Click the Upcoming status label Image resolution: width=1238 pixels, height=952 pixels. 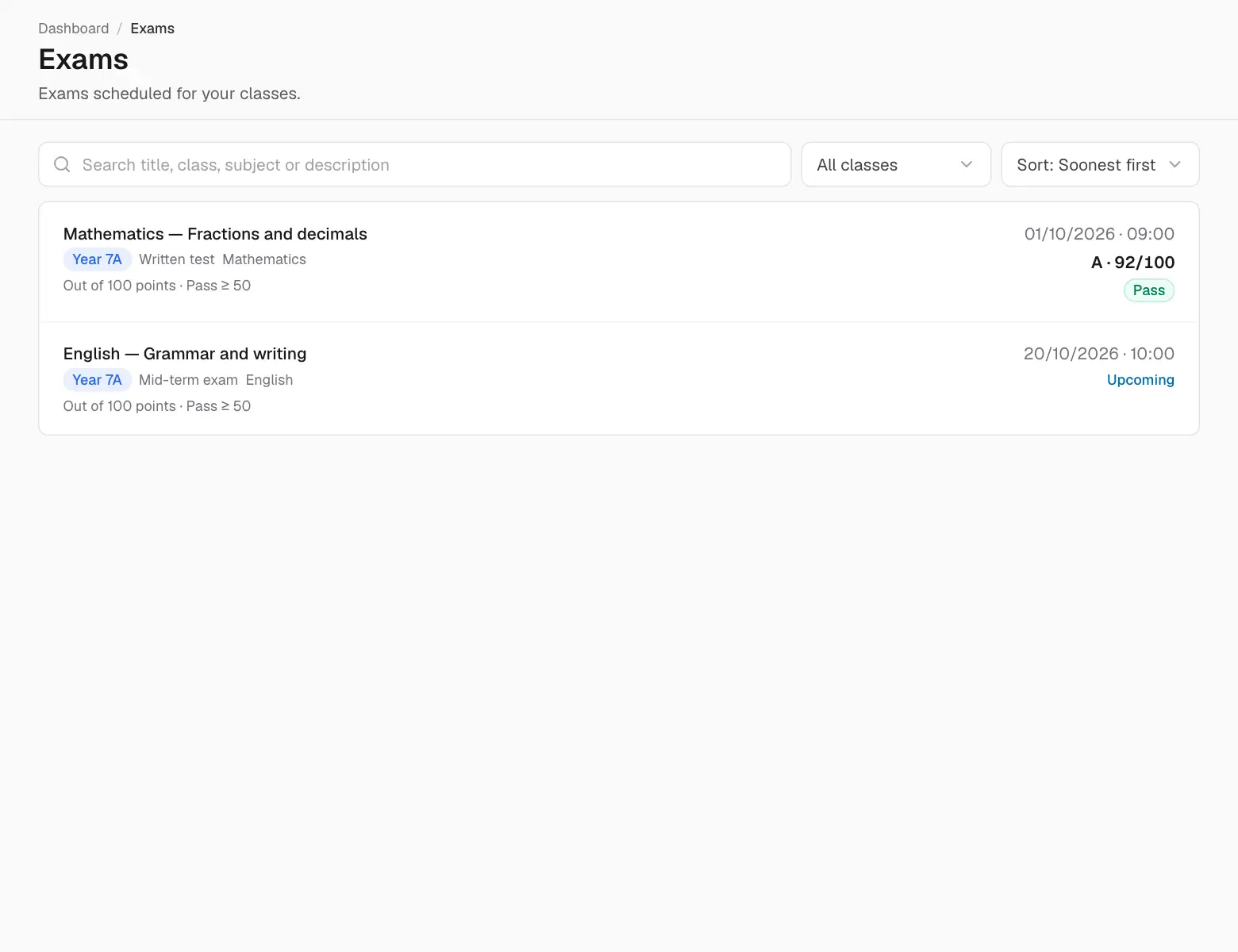pos(1140,380)
